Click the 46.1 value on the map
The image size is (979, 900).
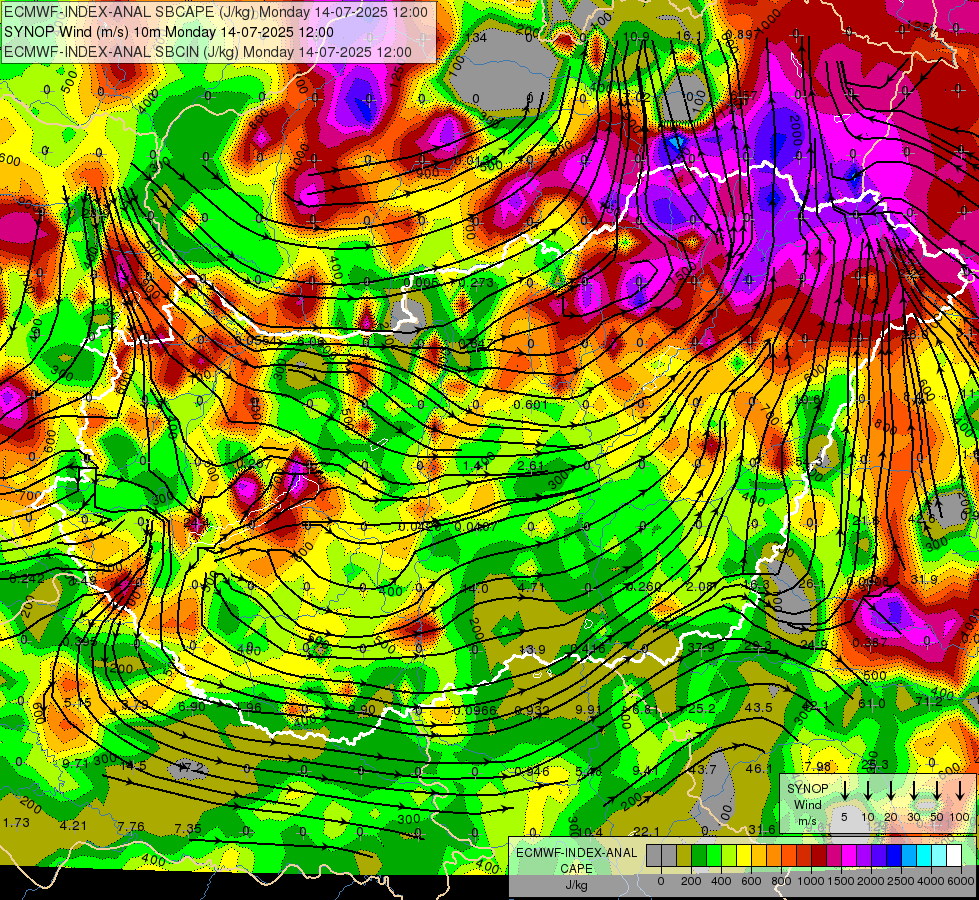pyautogui.click(x=759, y=769)
